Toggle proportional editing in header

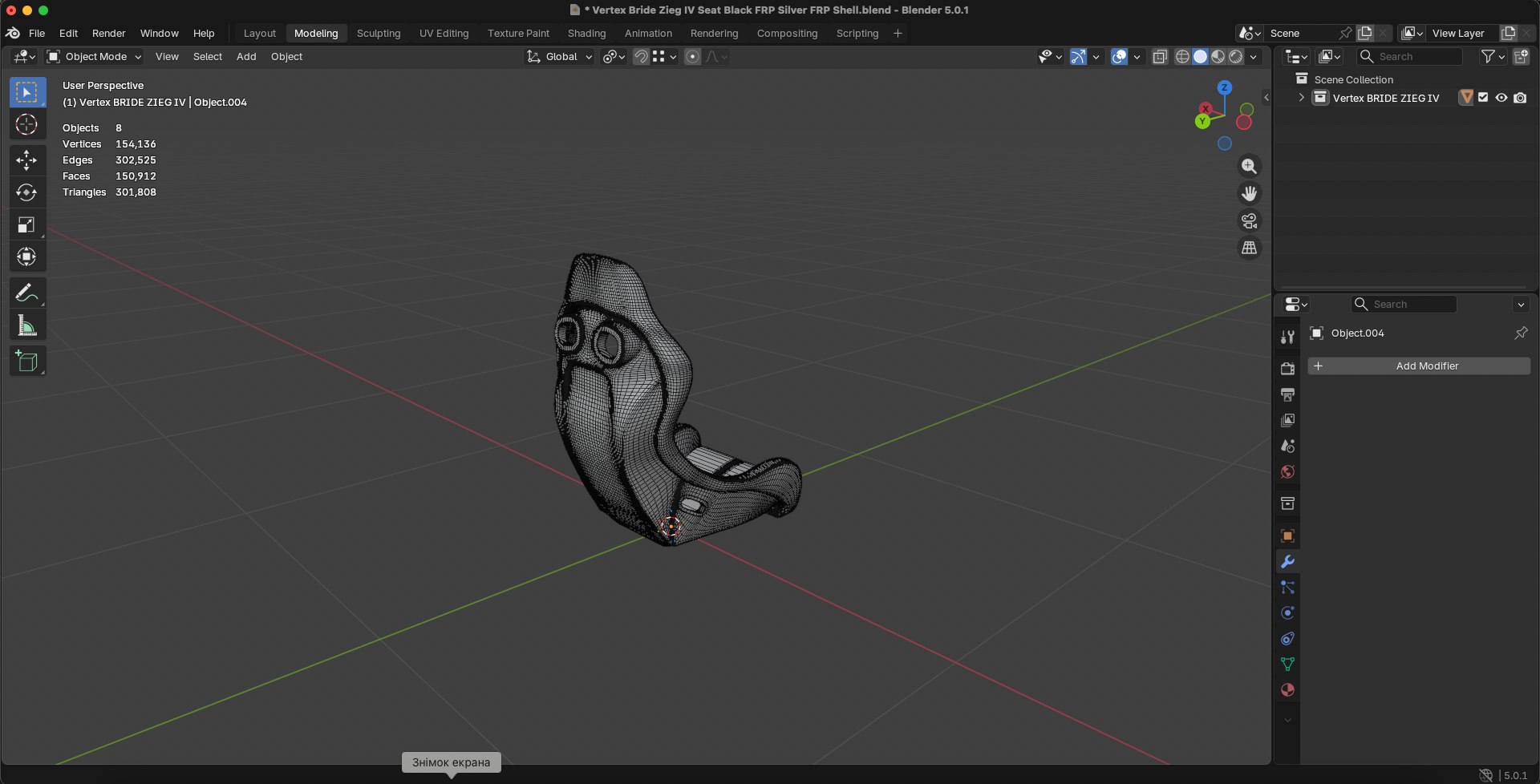693,57
